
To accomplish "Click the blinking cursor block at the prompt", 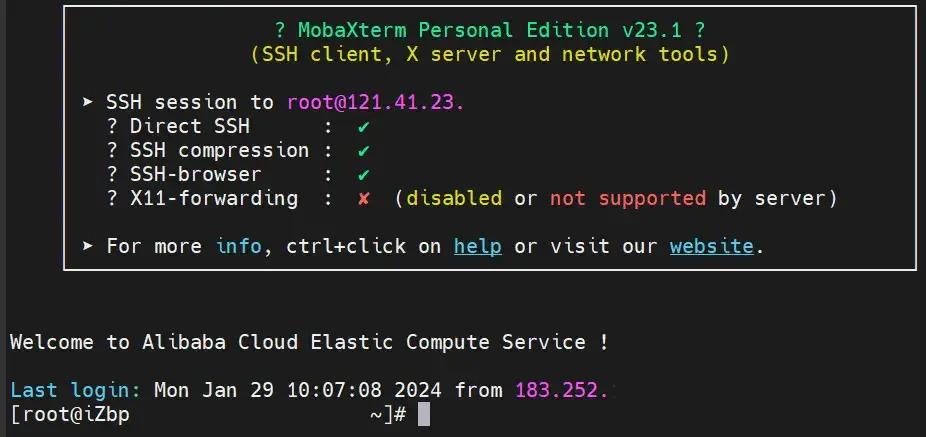I will tap(424, 414).
